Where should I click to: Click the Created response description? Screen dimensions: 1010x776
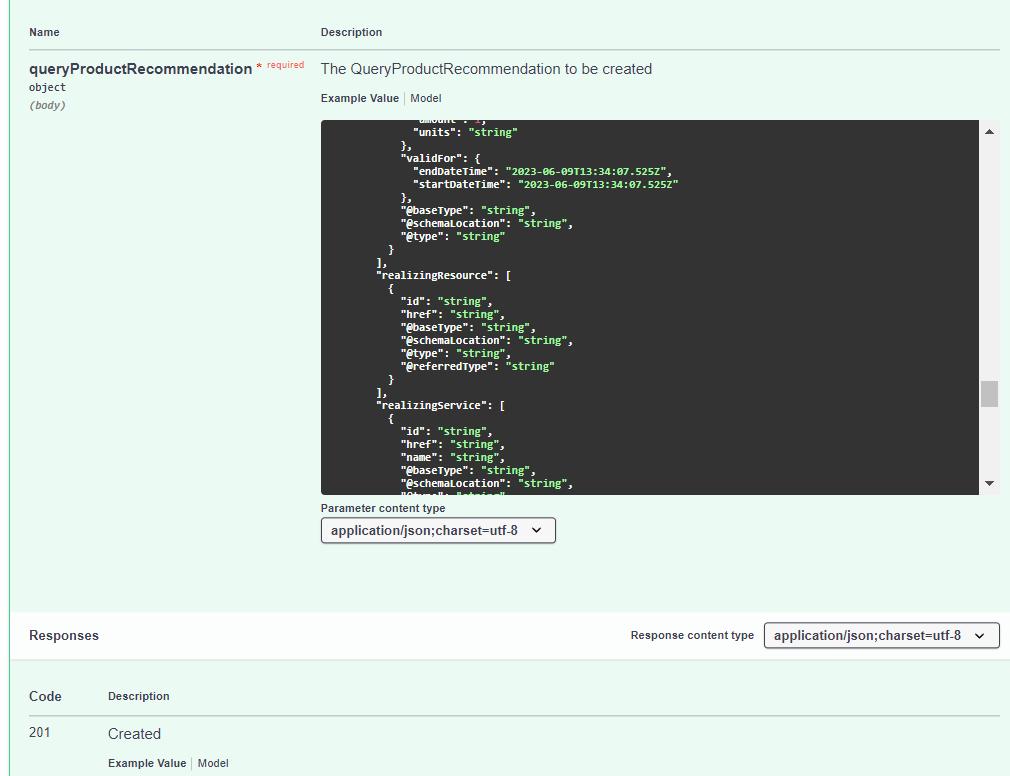click(x=134, y=733)
